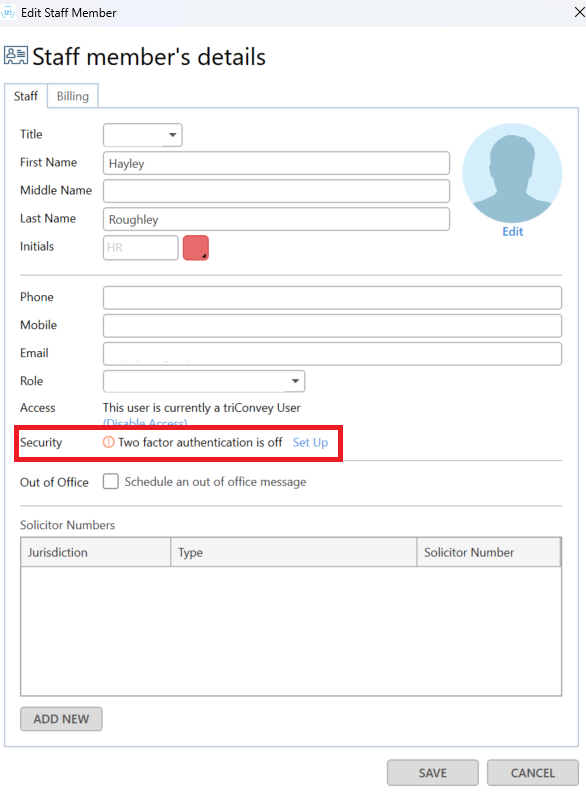The image size is (586, 792).
Task: Click the two-factor warning exclamation icon
Action: coord(109,442)
